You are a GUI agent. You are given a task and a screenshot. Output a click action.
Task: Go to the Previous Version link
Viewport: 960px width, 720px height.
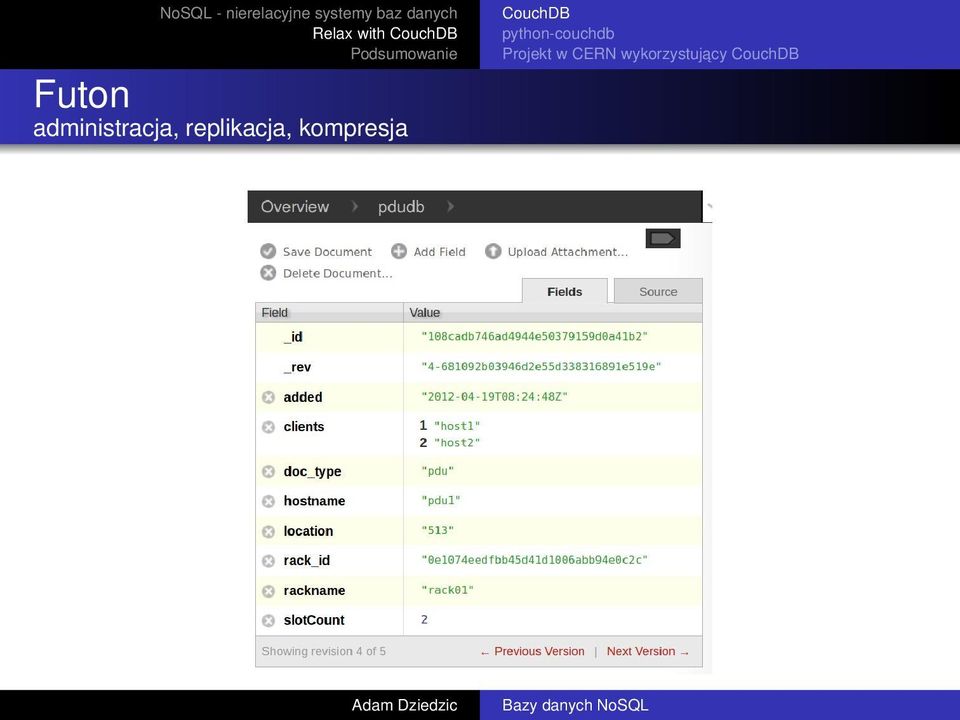click(x=532, y=651)
